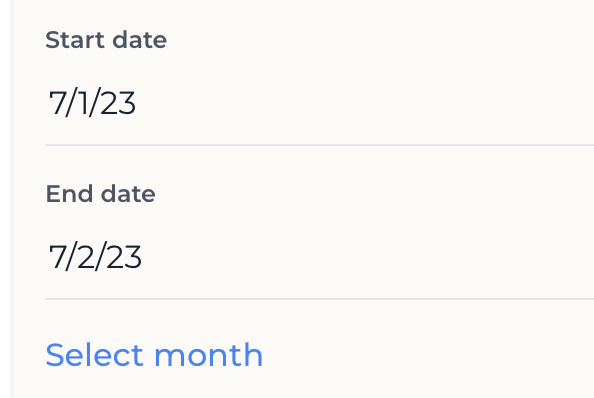Click the End date label
This screenshot has height=398, width=594.
(100, 194)
